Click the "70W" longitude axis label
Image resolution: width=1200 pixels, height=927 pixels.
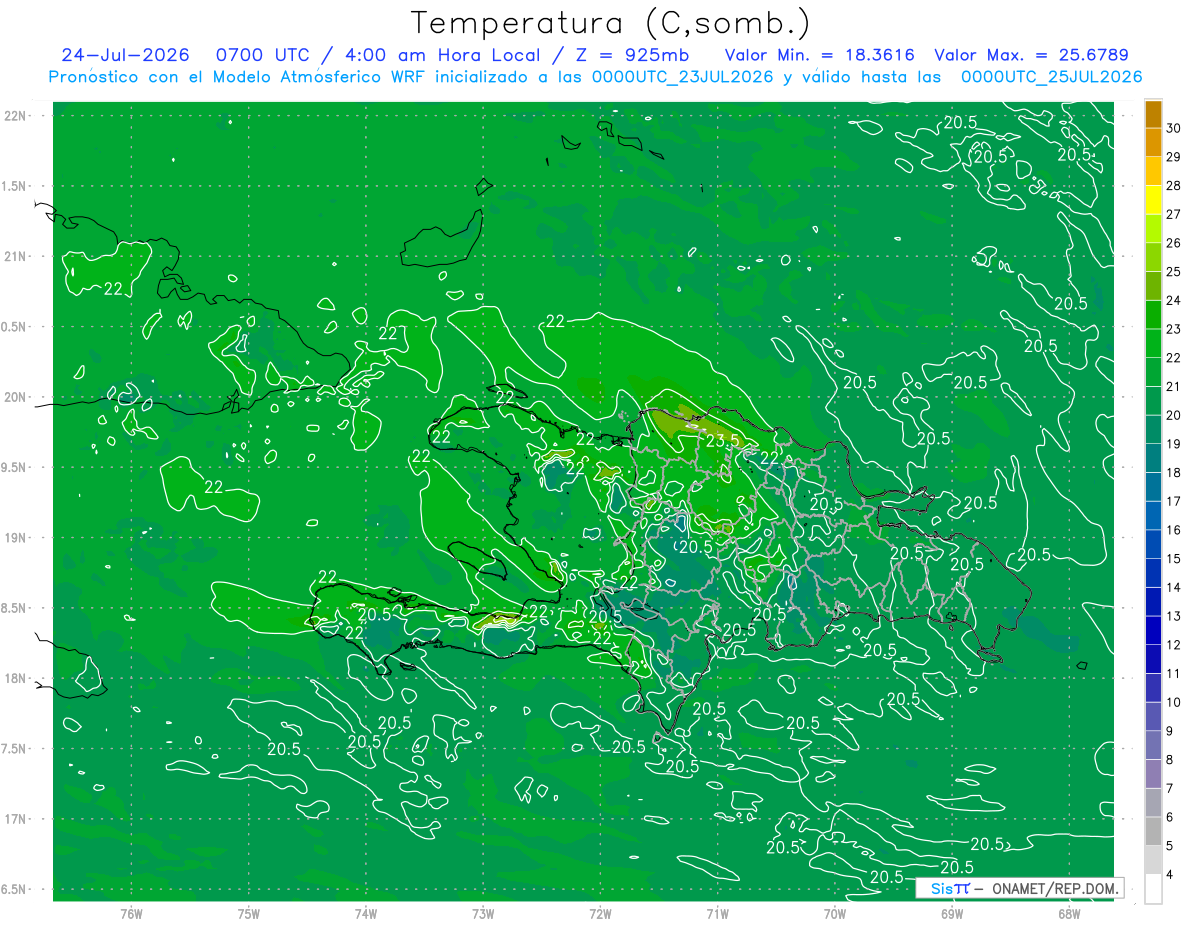[835, 913]
